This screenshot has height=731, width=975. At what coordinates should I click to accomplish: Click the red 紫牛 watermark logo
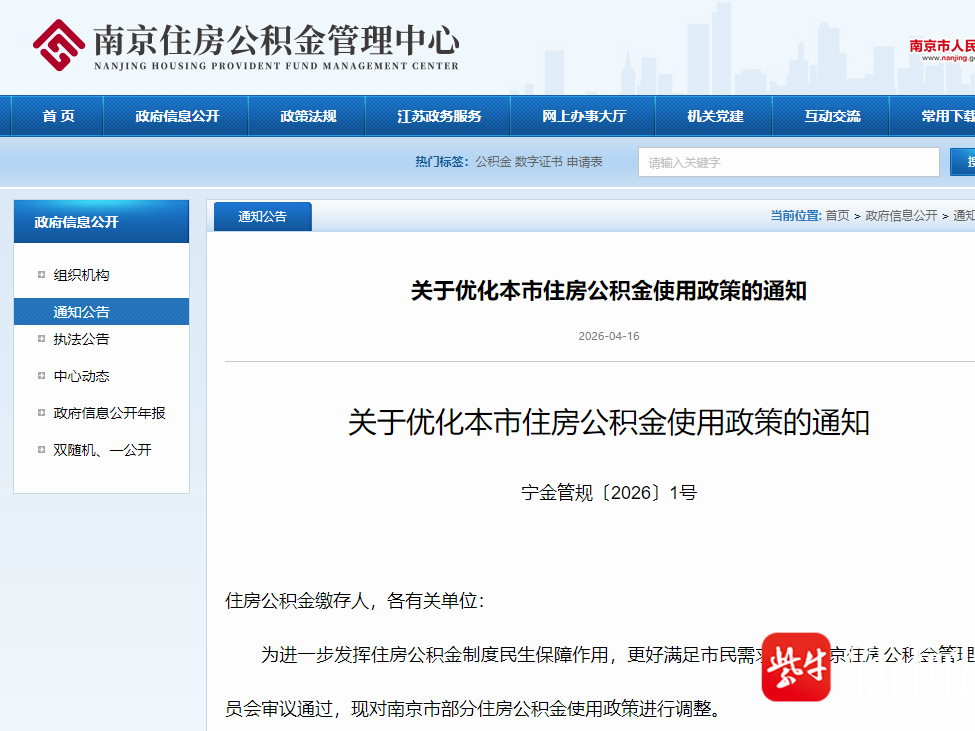[796, 667]
